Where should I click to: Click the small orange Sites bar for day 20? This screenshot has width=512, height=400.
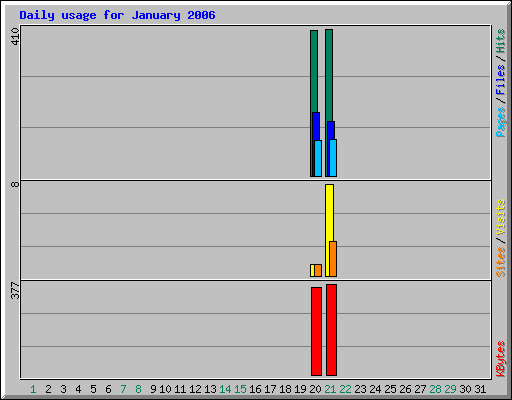(318, 270)
